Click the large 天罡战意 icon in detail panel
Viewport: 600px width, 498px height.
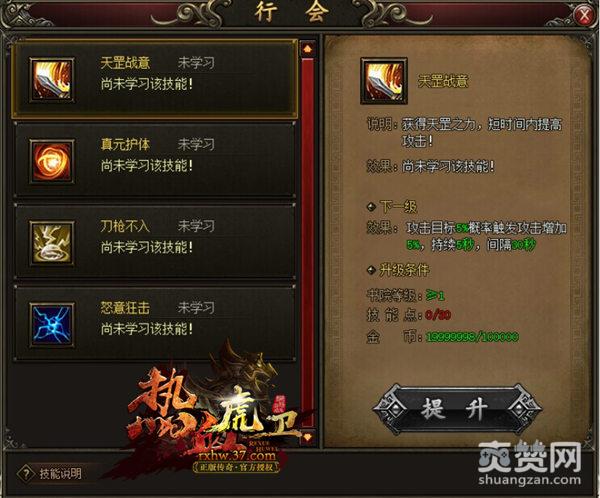[x=384, y=81]
